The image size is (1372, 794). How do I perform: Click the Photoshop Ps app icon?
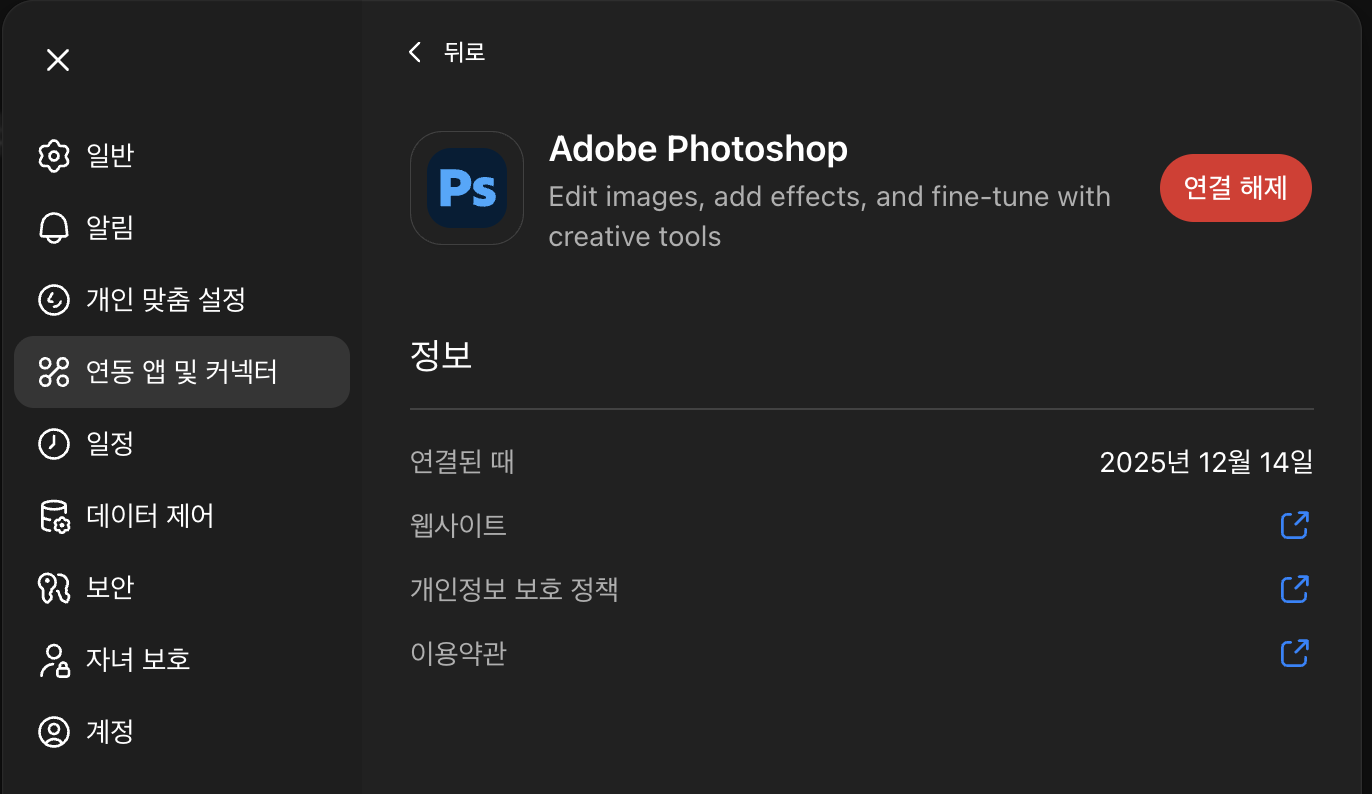point(467,188)
